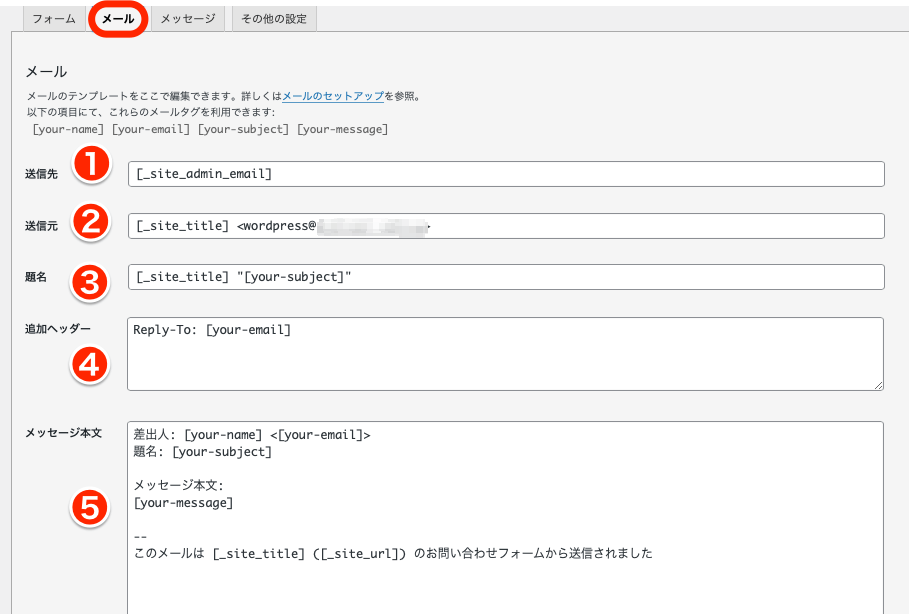This screenshot has width=909, height=614.
Task: Open the メッセージ tab
Action: (188, 19)
